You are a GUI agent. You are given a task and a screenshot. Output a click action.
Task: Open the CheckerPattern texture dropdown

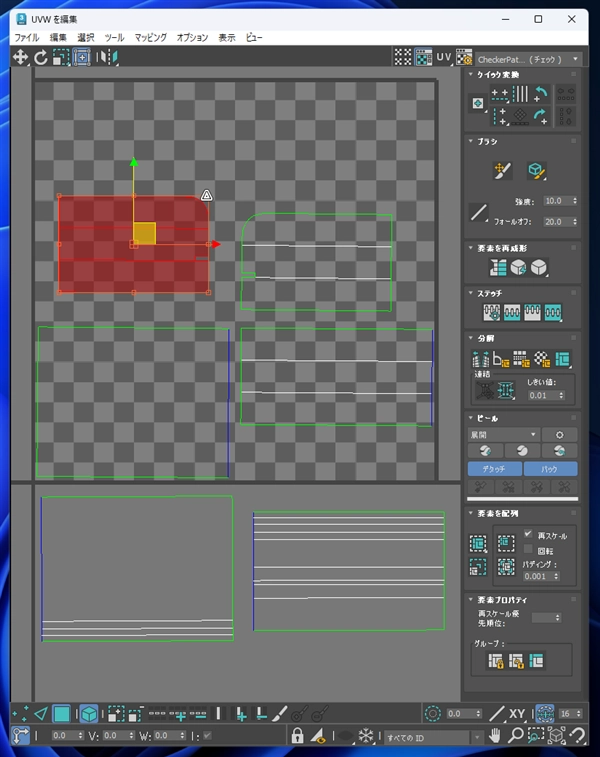point(529,59)
